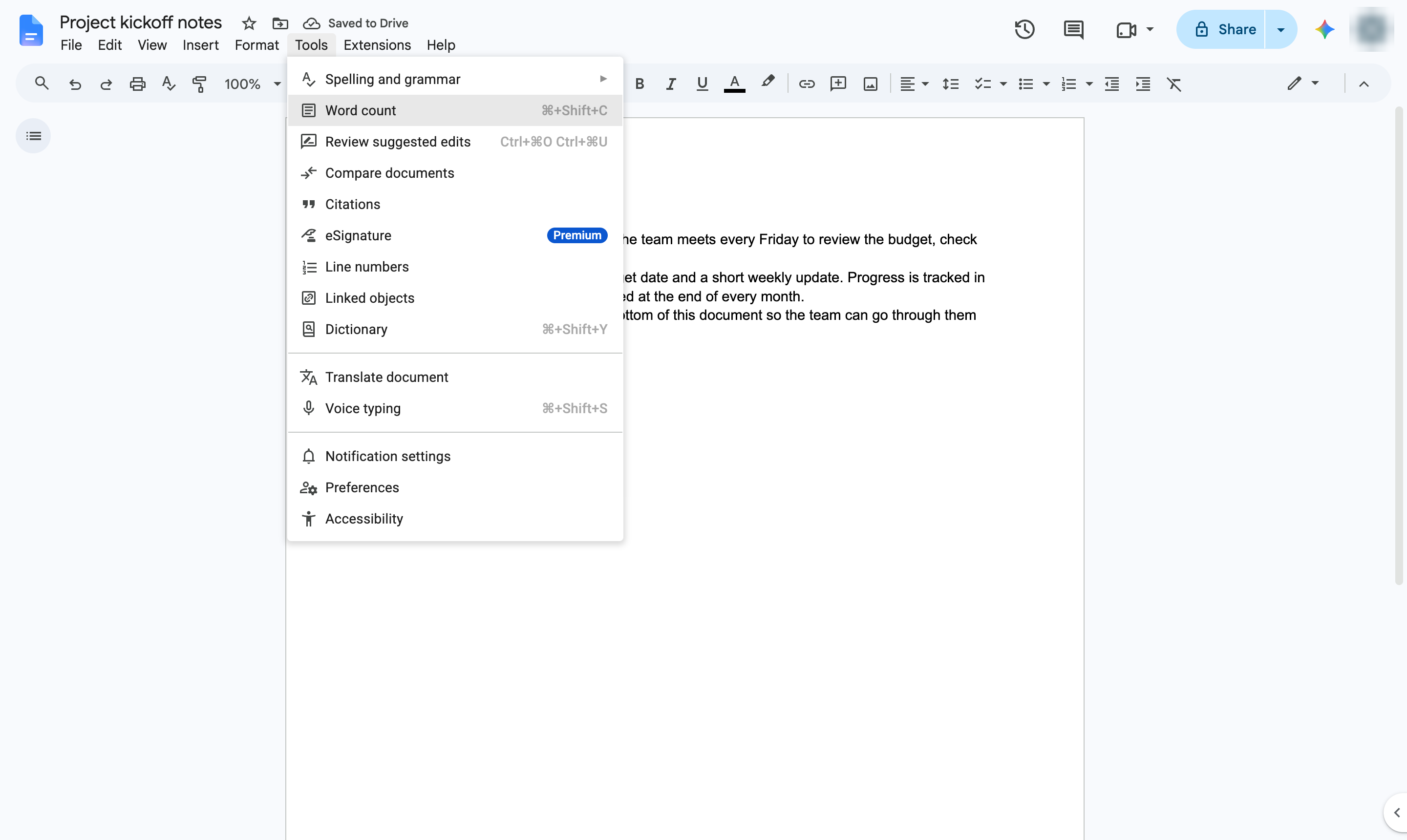Start a video meeting call
The height and width of the screenshot is (840, 1407).
pos(1126,29)
